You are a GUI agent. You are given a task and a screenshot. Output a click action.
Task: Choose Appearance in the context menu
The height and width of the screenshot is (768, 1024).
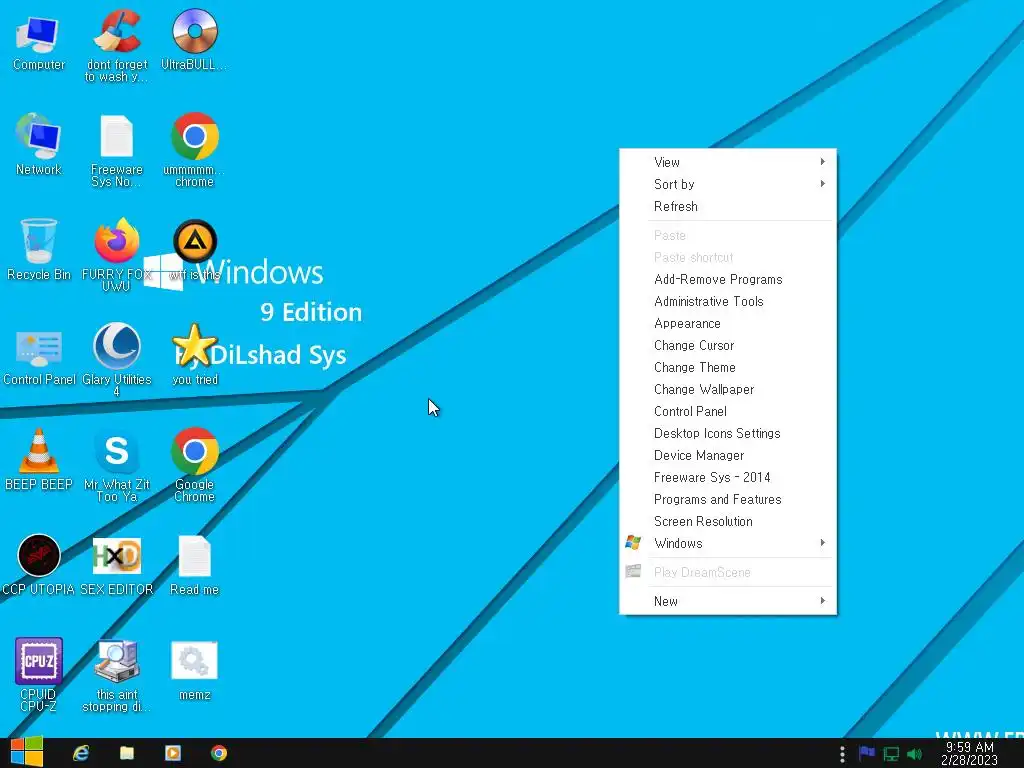pos(728,323)
